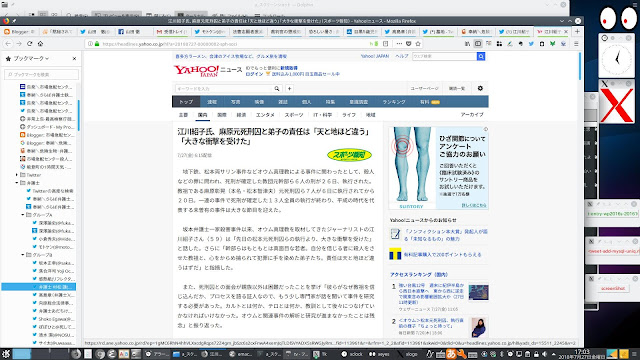This screenshot has width=640, height=360.
Task: Click the Twitter extension toolbar icon
Action: coord(531,44)
